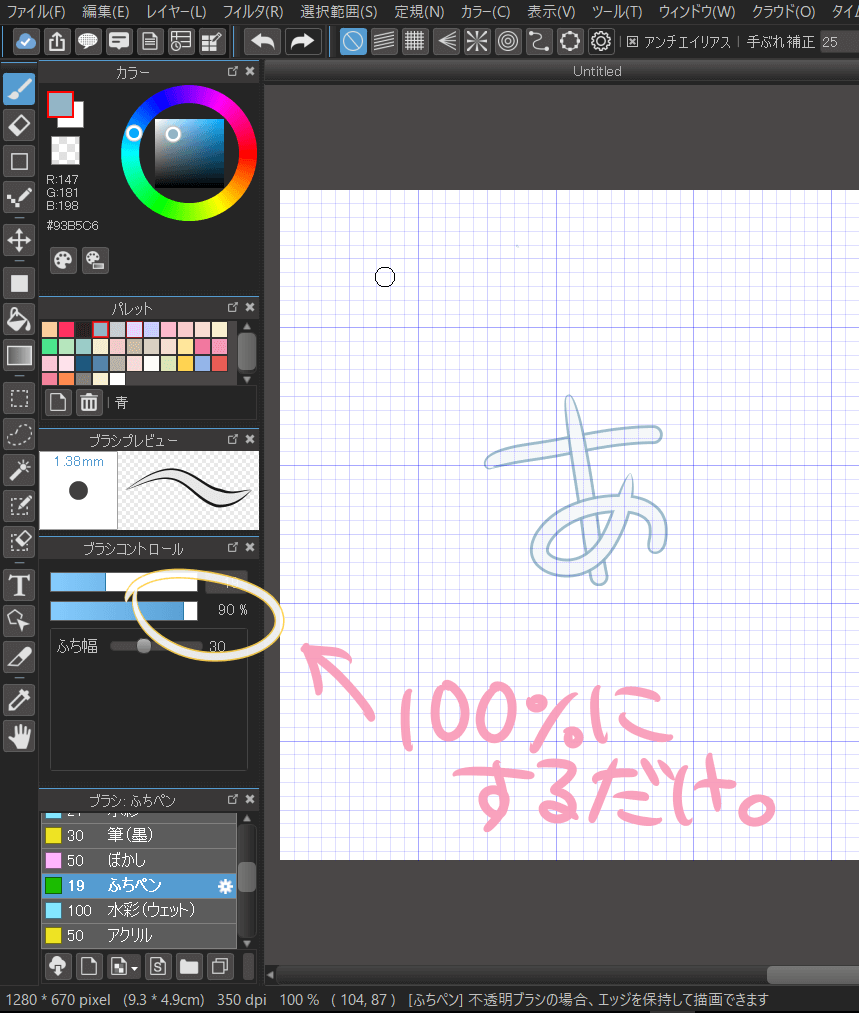Open the add brush dropdown arrow
859x1013 pixels.
(x=134, y=968)
